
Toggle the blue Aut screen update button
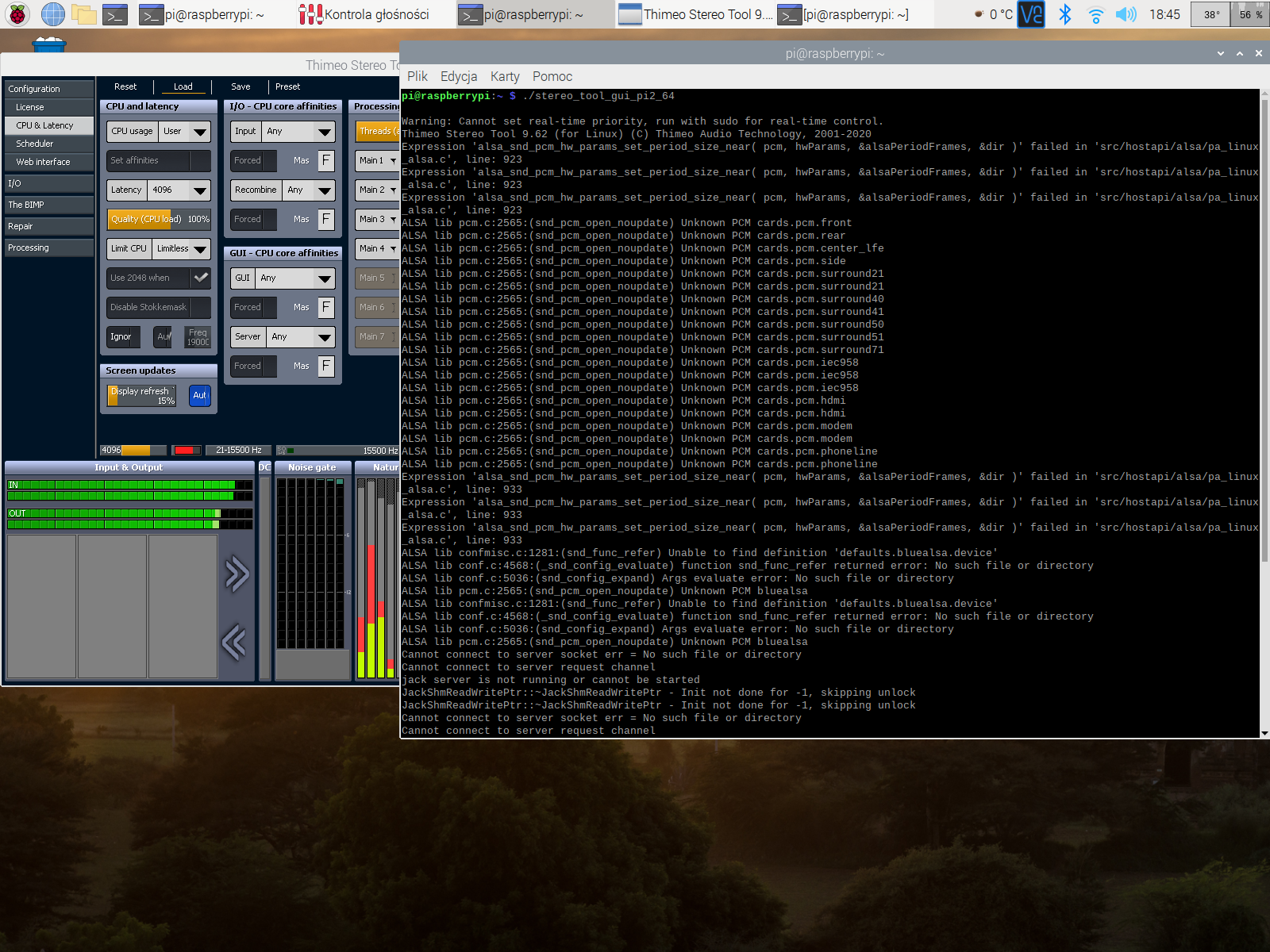[x=200, y=395]
